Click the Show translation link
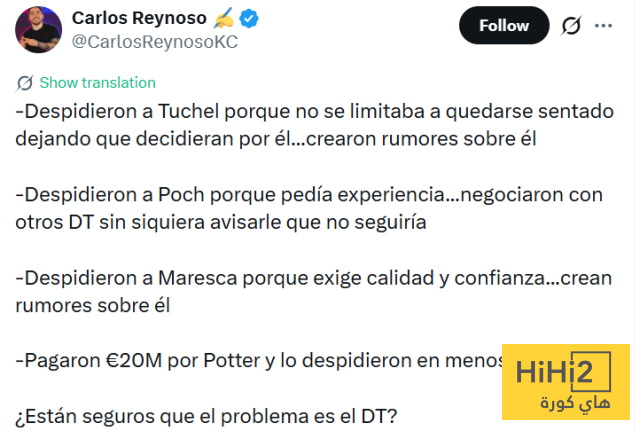The height and width of the screenshot is (431, 640). click(x=97, y=82)
